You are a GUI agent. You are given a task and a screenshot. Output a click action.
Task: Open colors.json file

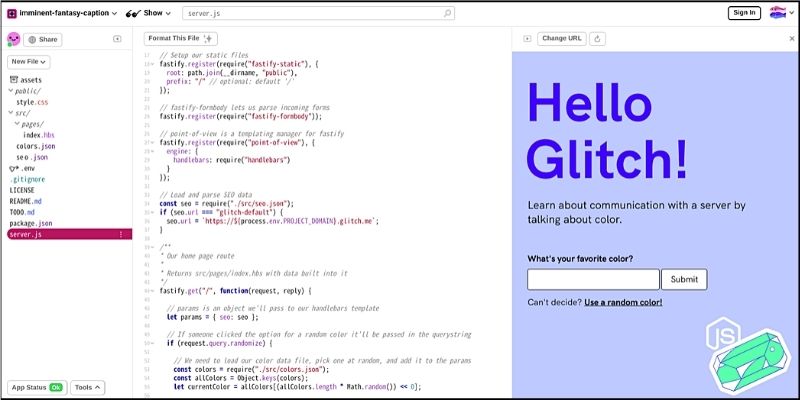pos(36,146)
